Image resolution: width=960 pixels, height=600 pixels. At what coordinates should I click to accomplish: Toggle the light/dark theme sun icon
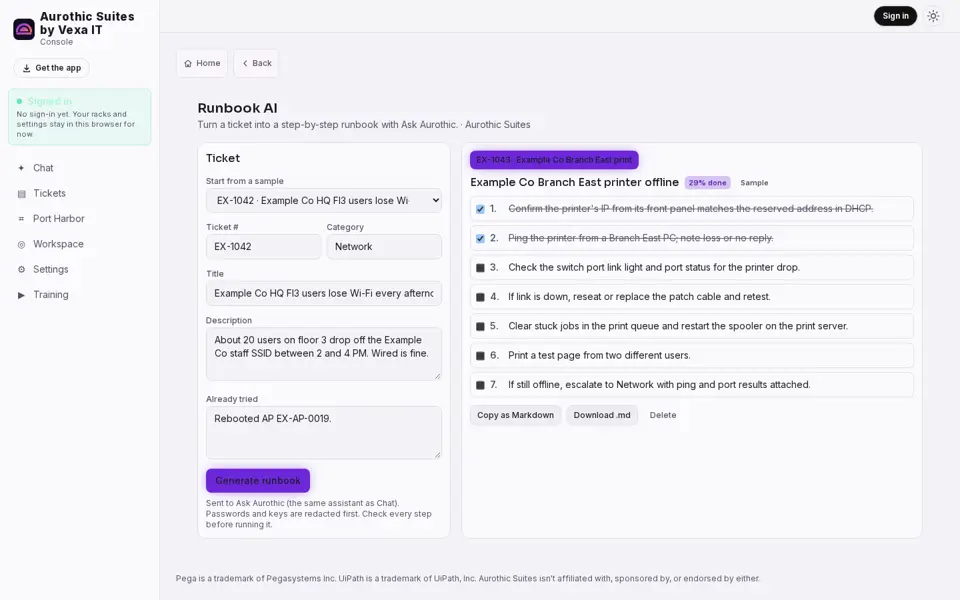[x=933, y=16]
